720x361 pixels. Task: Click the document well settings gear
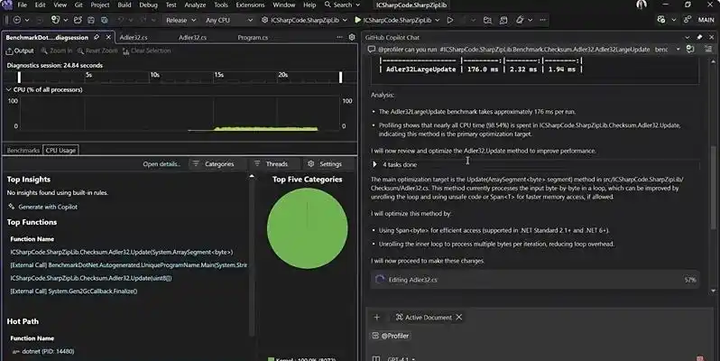(352, 37)
